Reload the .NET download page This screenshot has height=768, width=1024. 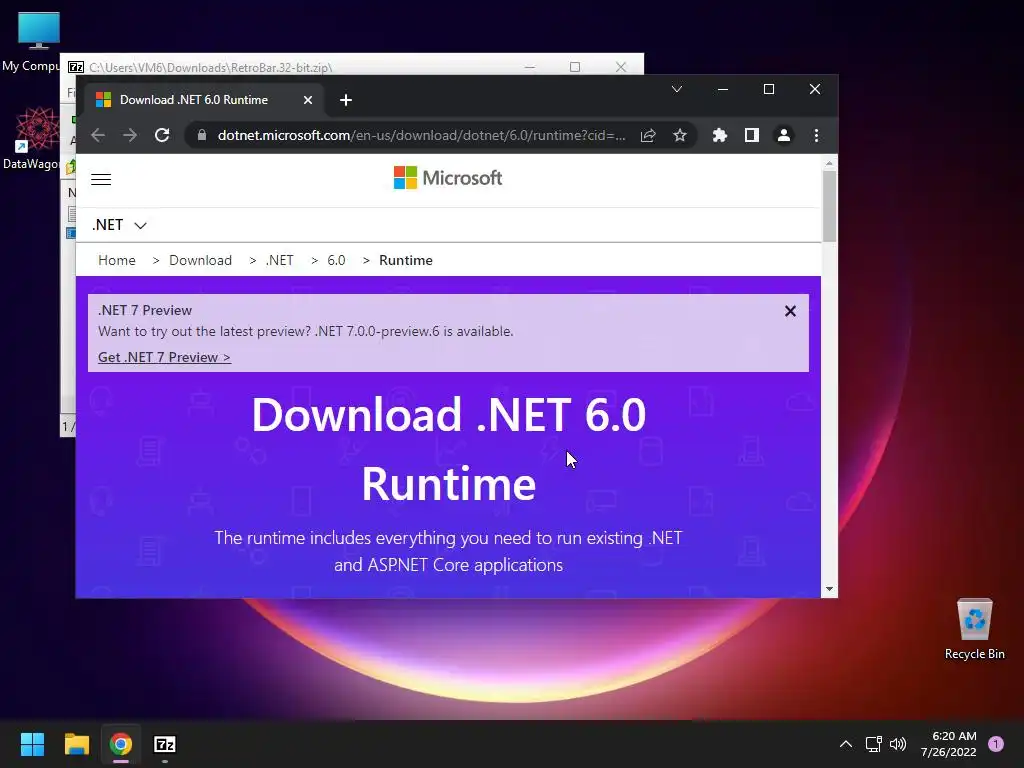tap(162, 135)
